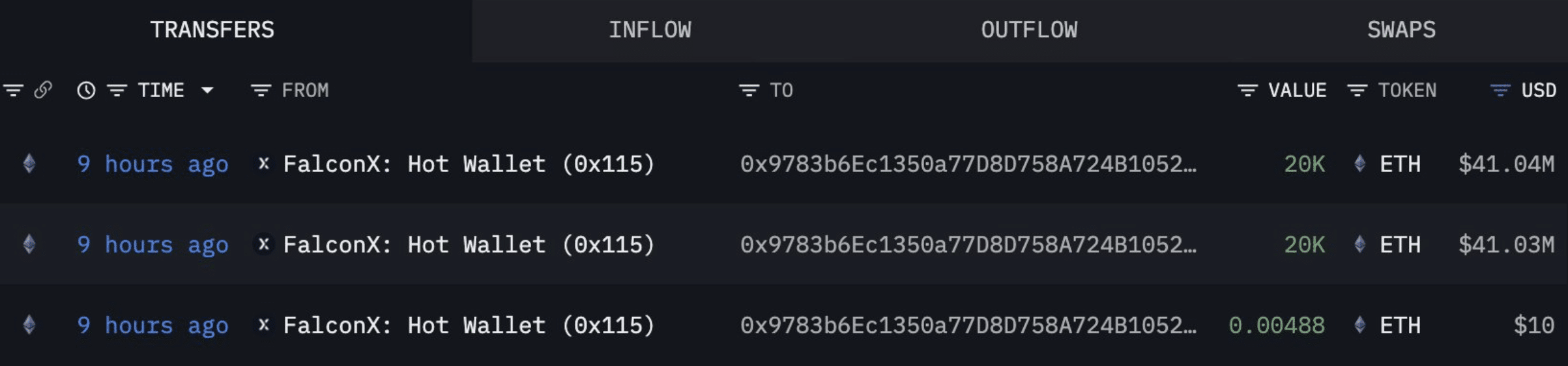The height and width of the screenshot is (366, 1568).
Task: Select the TRANSFERS tab
Action: (212, 30)
